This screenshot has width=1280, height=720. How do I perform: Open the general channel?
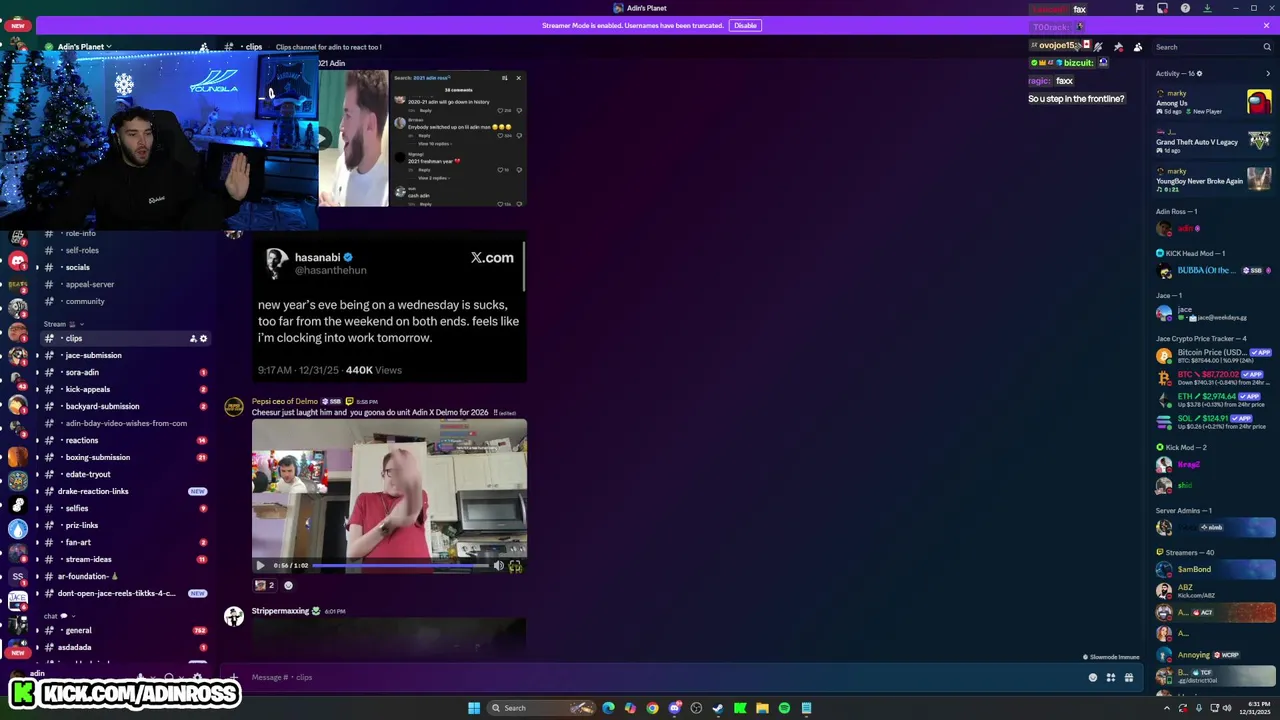click(x=127, y=631)
